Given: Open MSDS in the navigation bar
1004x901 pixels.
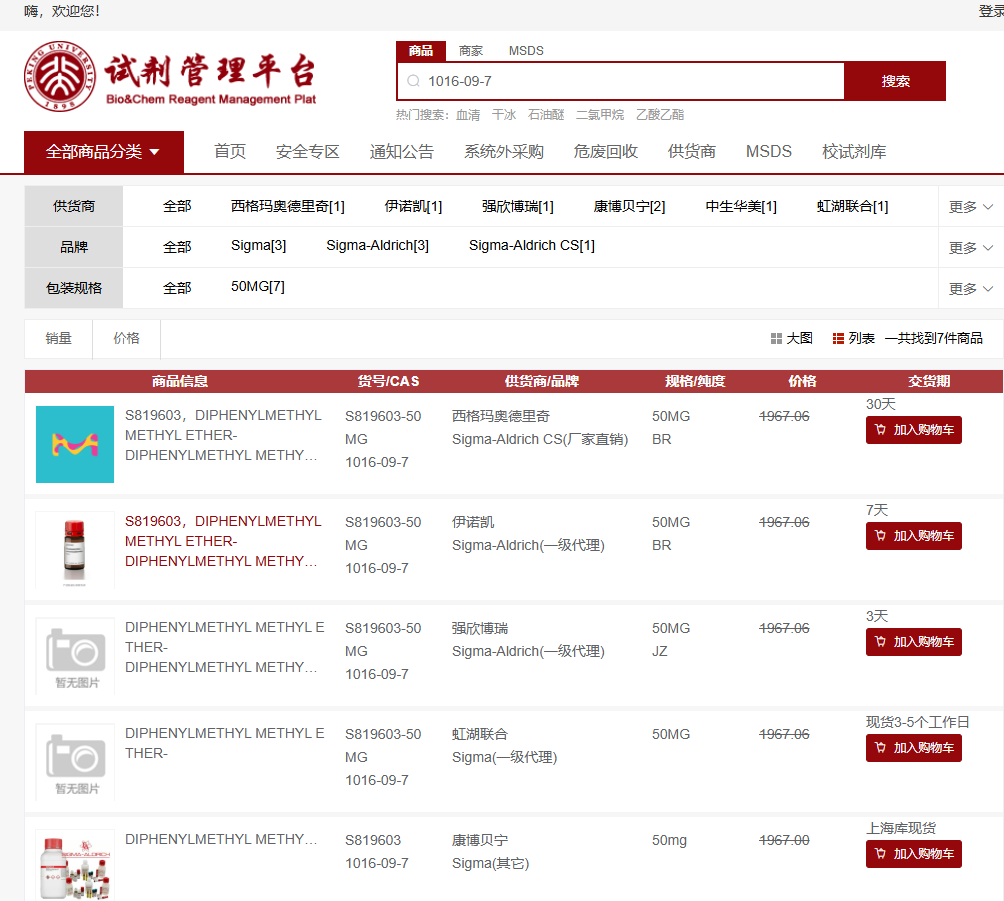Looking at the screenshot, I should [769, 152].
